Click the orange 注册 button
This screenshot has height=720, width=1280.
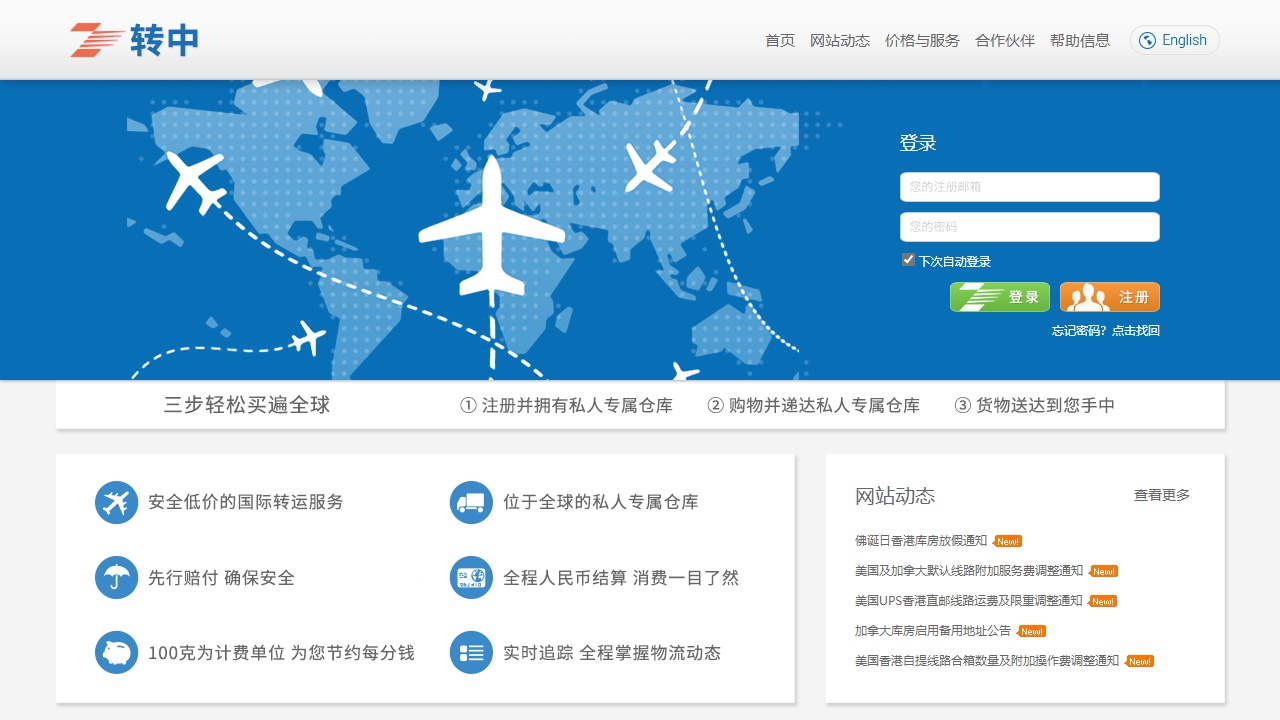click(1110, 297)
